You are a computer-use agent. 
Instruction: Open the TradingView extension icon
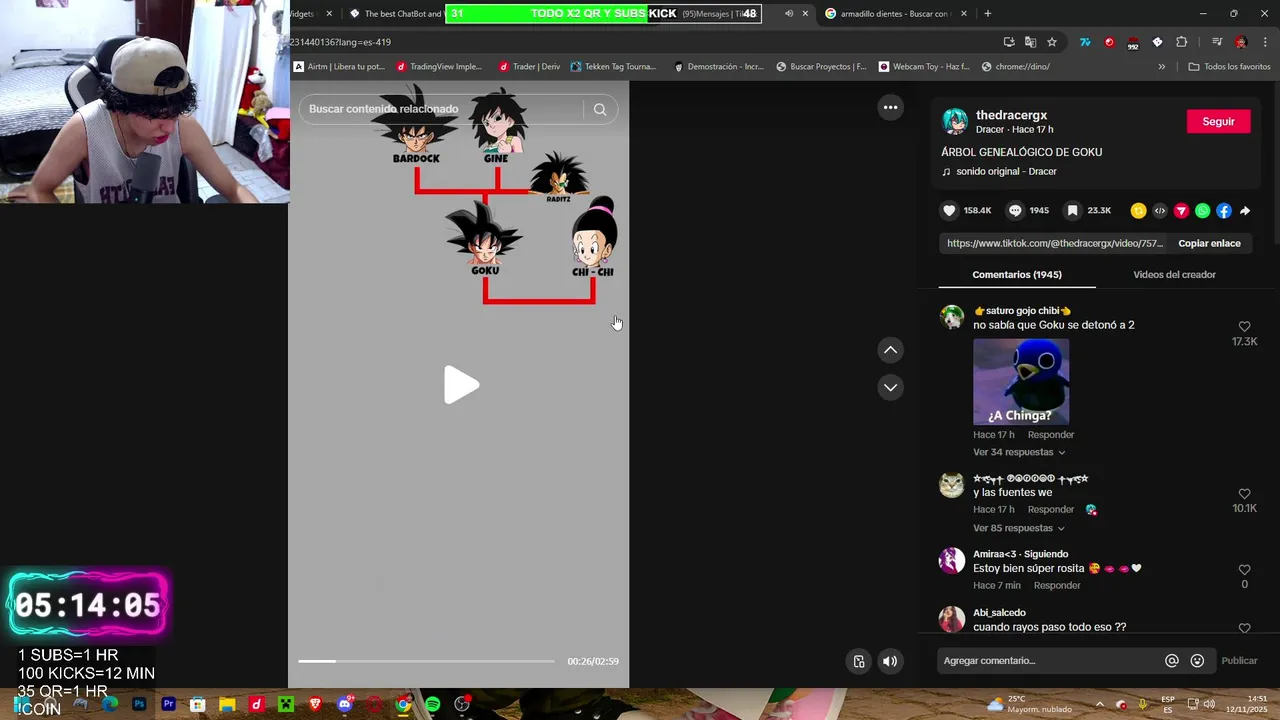[x=1085, y=42]
